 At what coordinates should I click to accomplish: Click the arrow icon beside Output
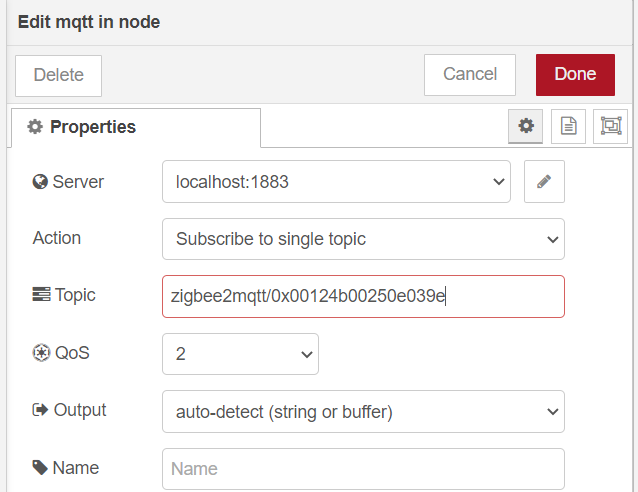[x=40, y=410]
